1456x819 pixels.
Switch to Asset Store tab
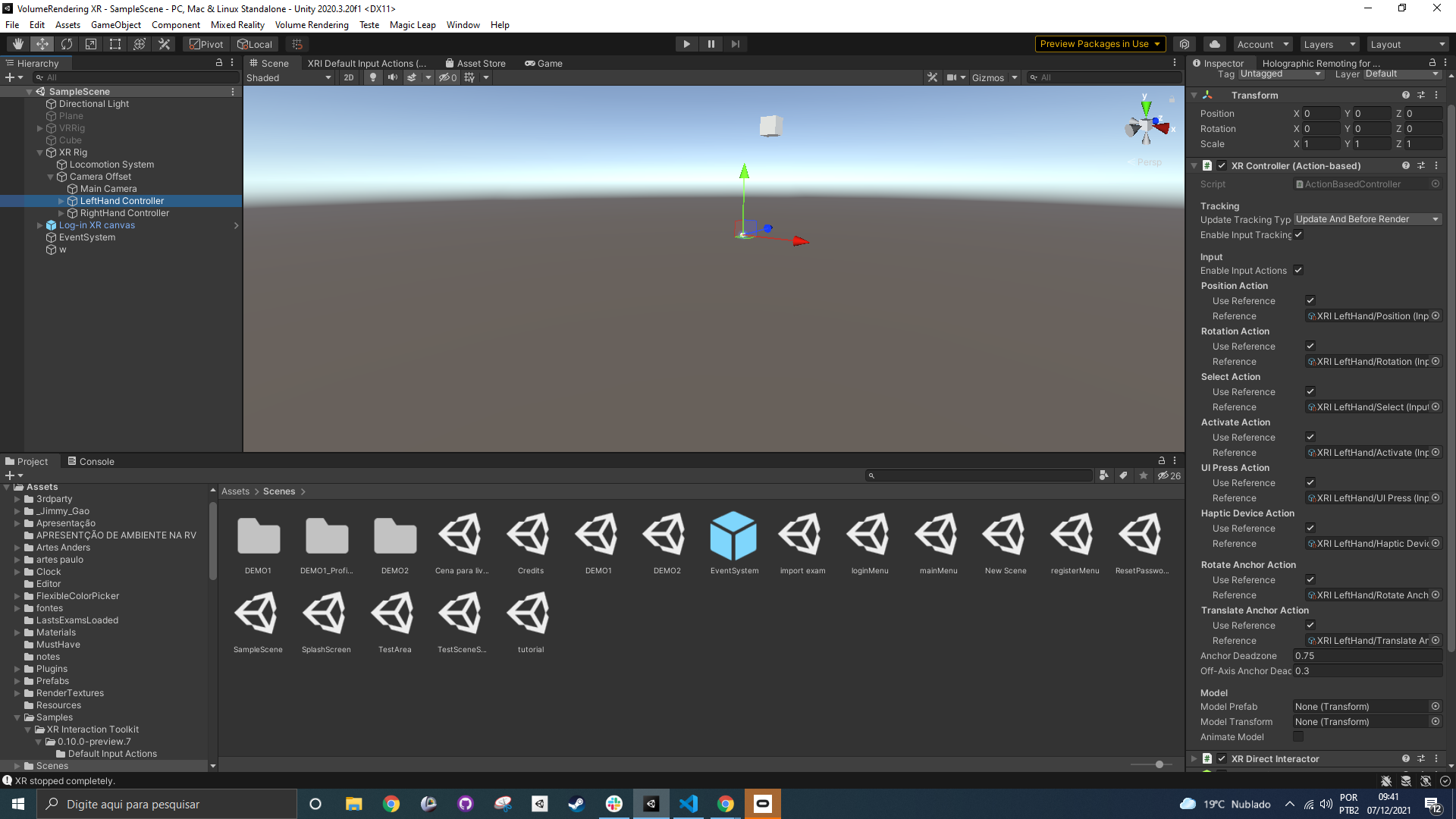click(475, 63)
